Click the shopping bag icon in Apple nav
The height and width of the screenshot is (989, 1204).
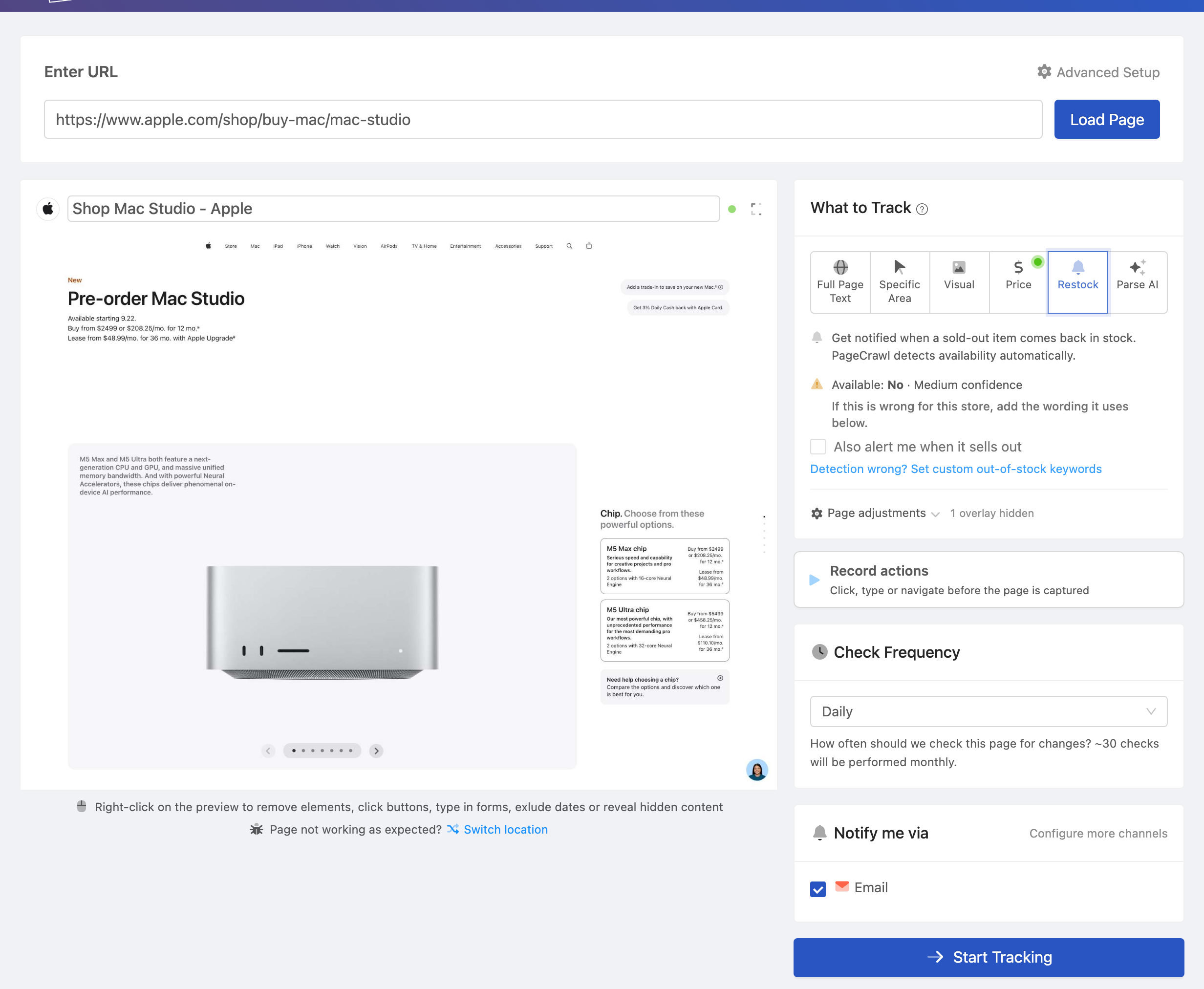(589, 246)
